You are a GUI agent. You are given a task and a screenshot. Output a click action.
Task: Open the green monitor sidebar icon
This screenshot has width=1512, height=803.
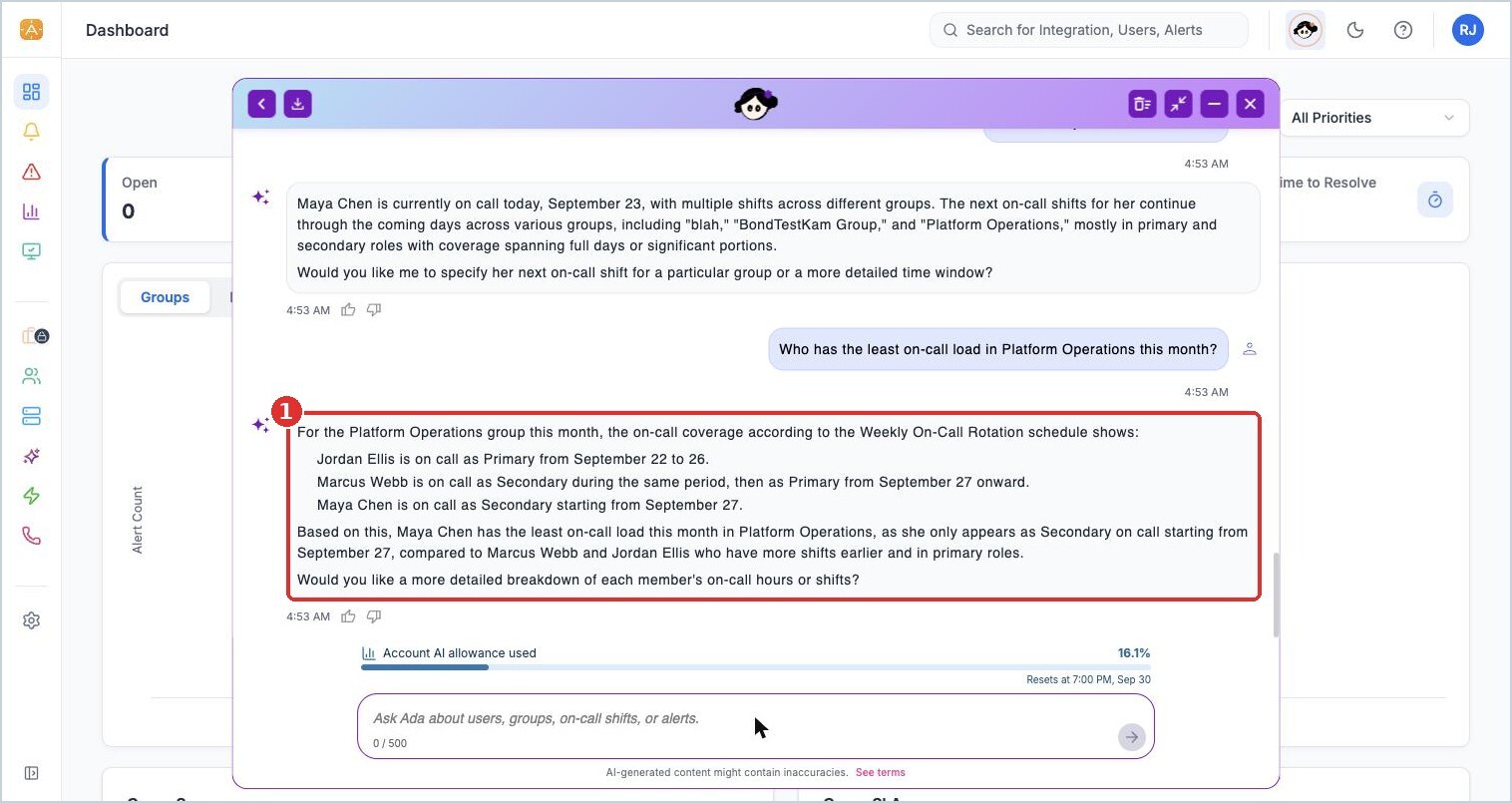31,251
